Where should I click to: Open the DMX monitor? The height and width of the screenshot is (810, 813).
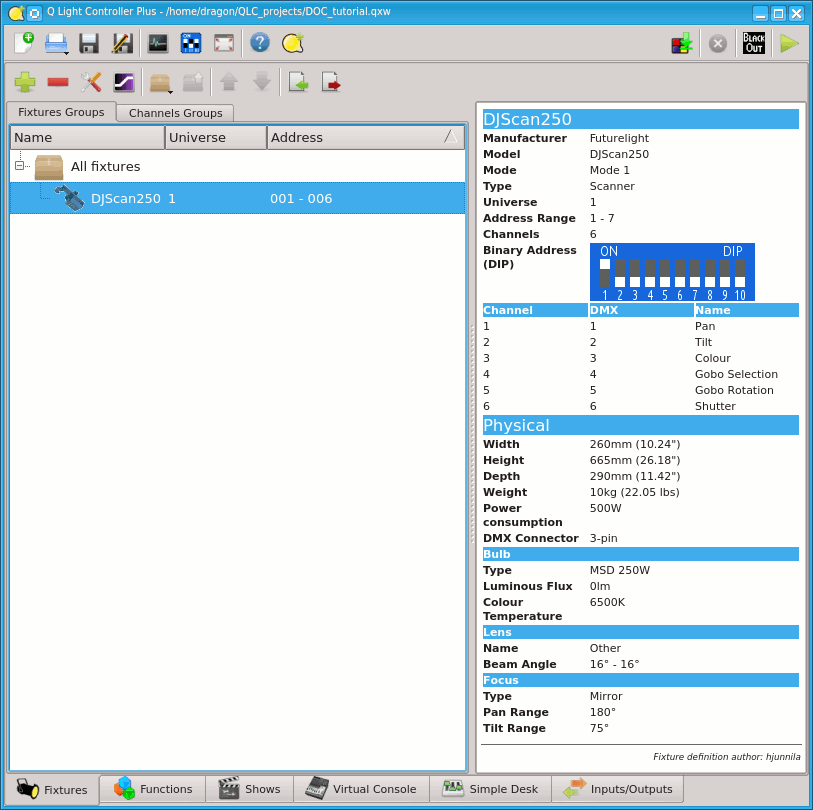click(x=158, y=44)
